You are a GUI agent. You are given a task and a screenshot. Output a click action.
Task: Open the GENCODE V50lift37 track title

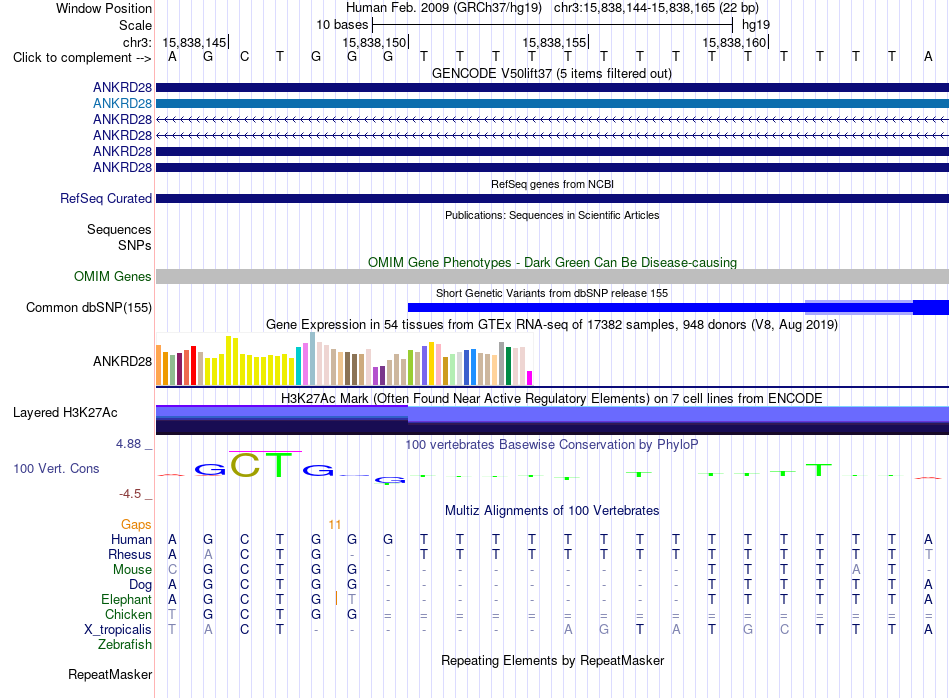tap(552, 73)
